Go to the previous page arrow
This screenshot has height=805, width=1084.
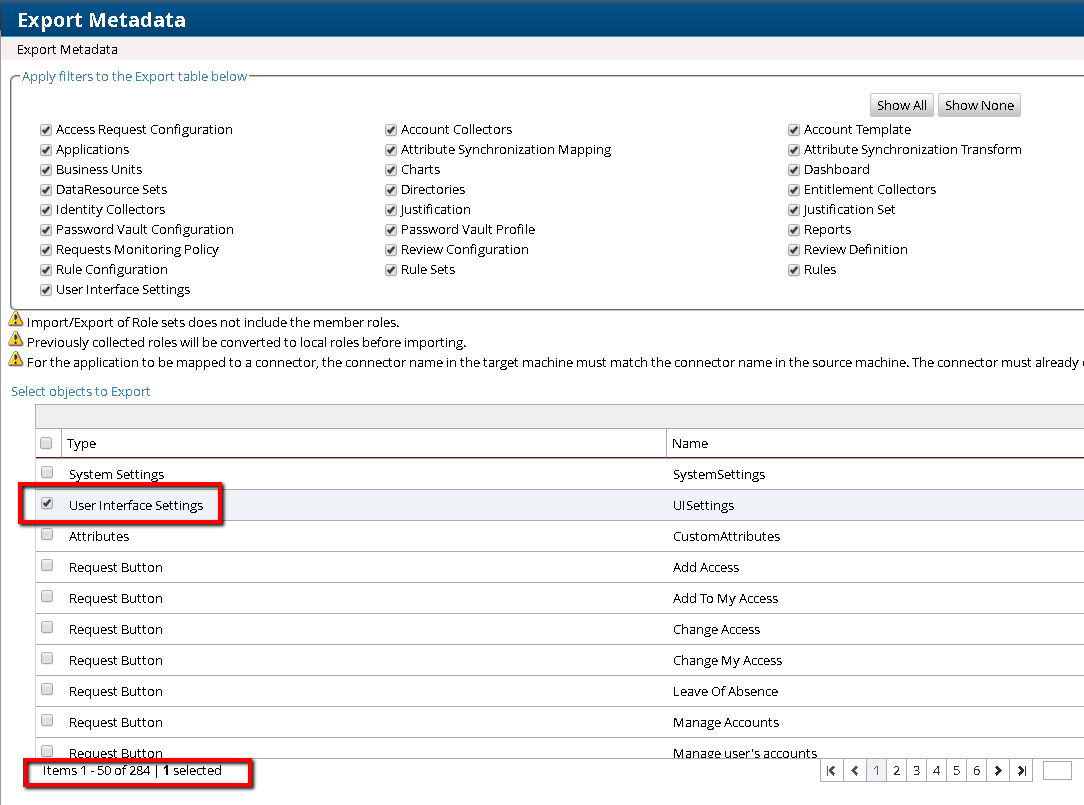coord(854,770)
